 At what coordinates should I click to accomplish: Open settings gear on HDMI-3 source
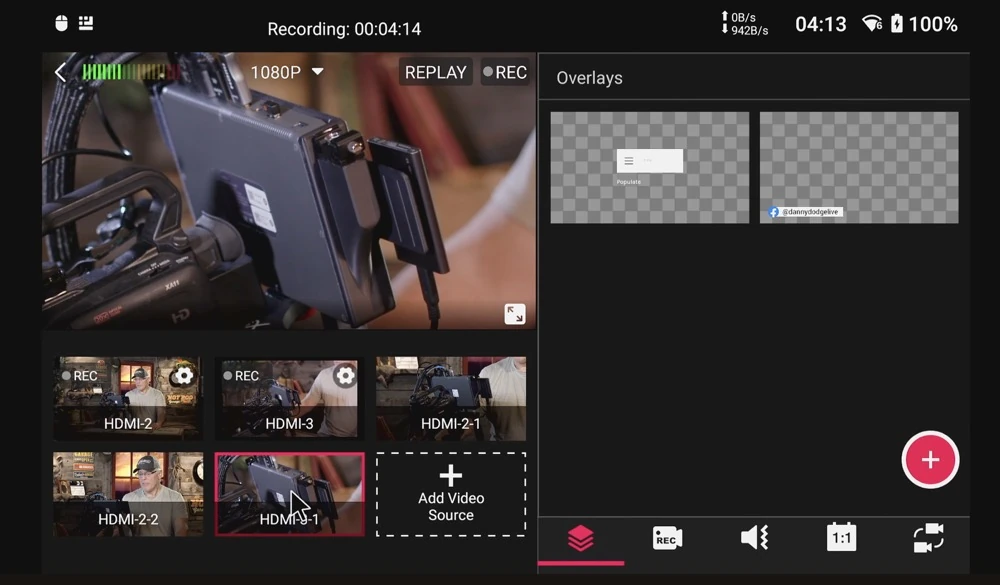[345, 376]
